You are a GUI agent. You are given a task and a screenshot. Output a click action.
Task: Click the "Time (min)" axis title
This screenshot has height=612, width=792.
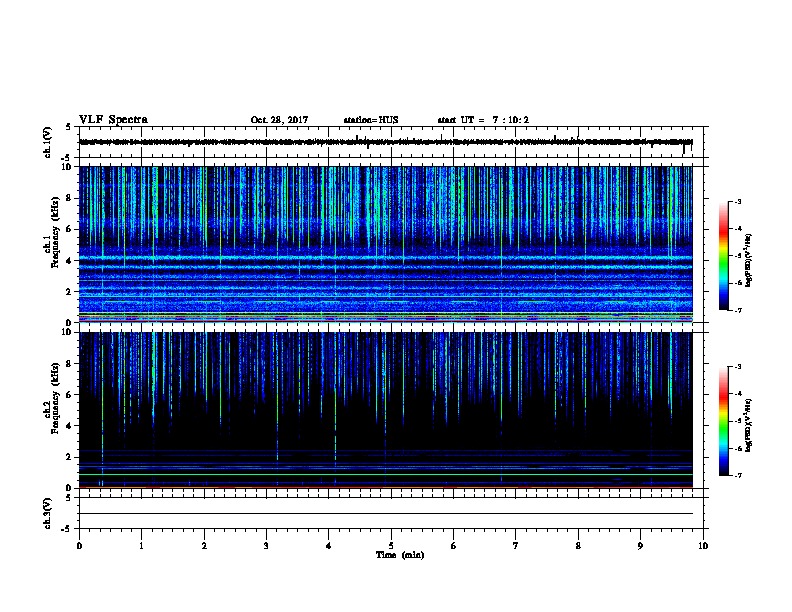(x=400, y=555)
